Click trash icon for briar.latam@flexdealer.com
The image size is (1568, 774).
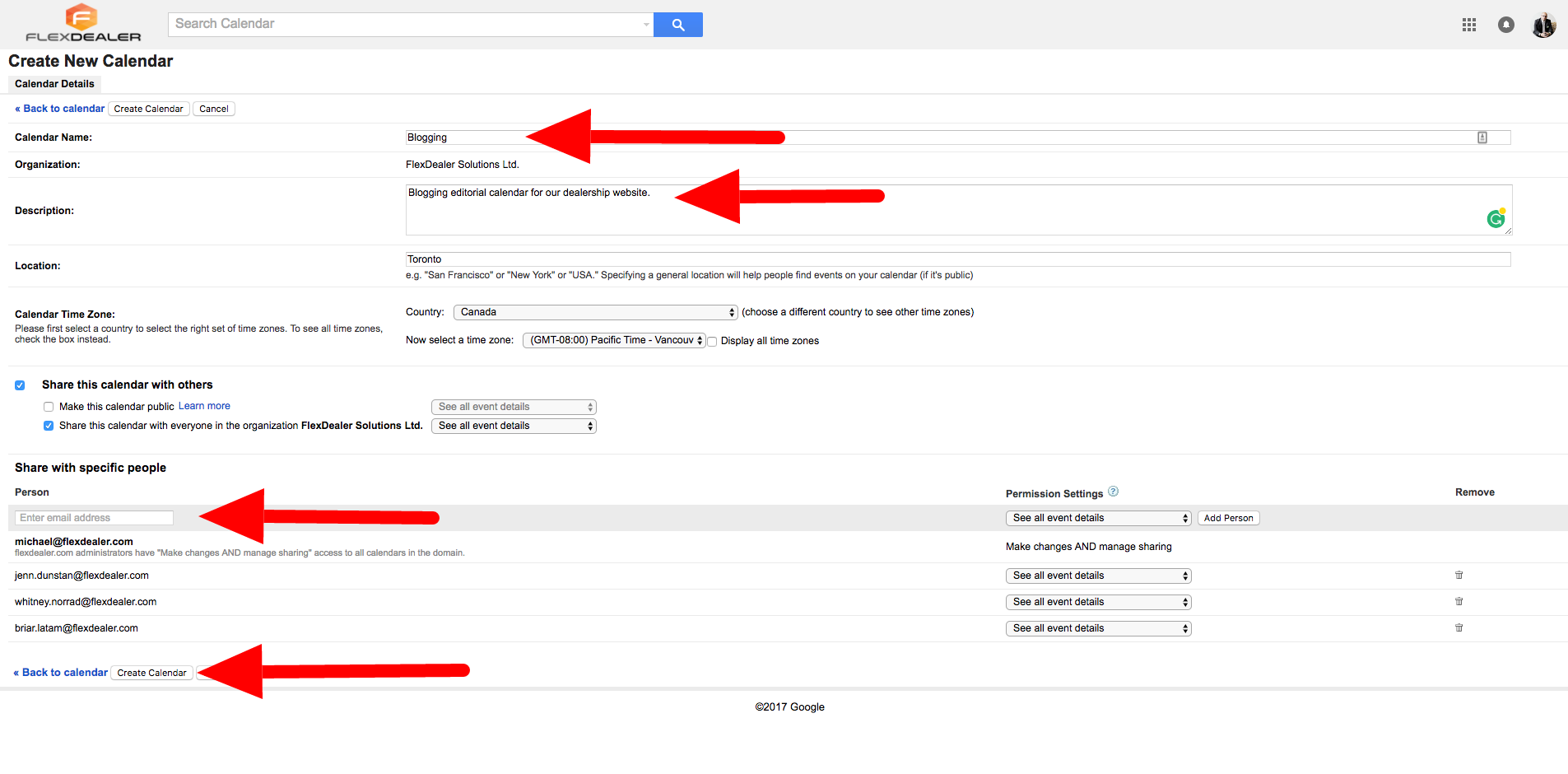(1459, 628)
